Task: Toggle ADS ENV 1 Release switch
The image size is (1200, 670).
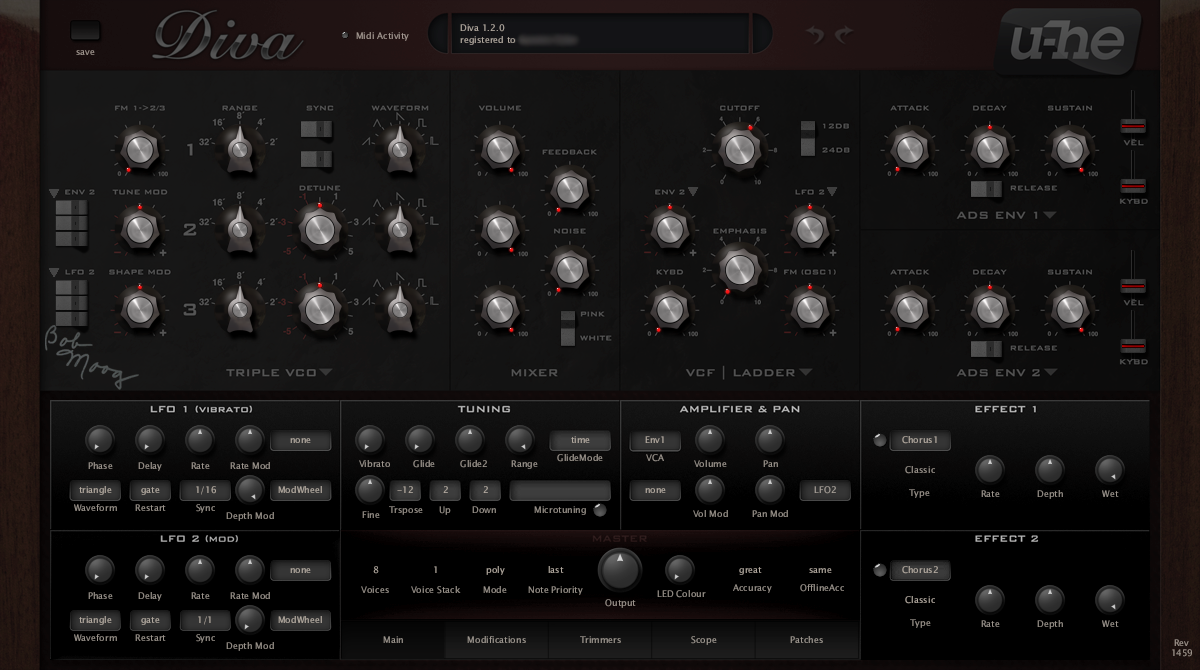Action: [x=987, y=188]
